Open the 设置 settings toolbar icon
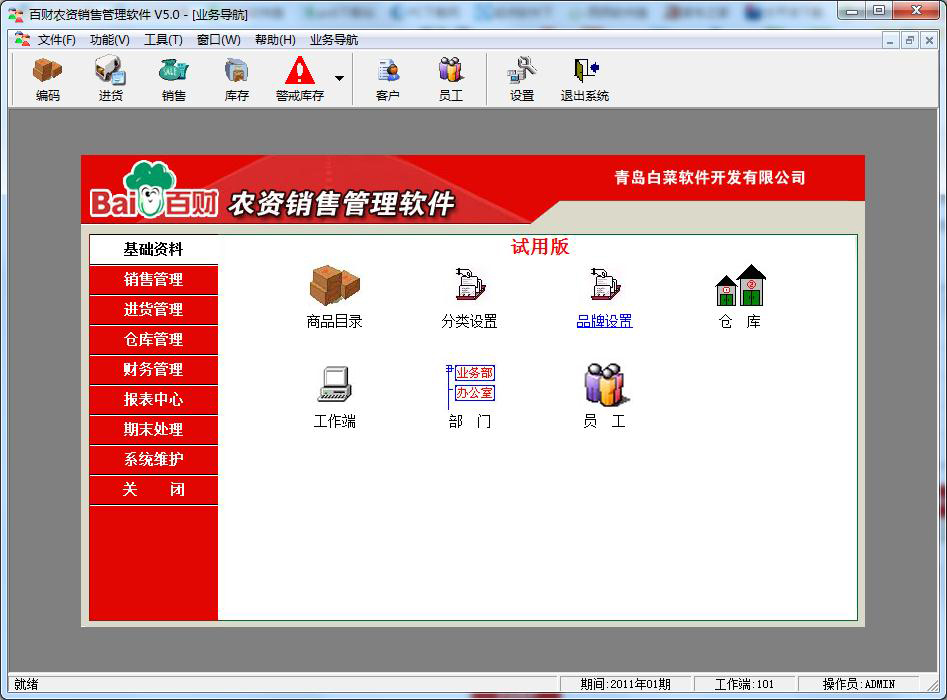Viewport: 947px width, 700px height. (522, 79)
